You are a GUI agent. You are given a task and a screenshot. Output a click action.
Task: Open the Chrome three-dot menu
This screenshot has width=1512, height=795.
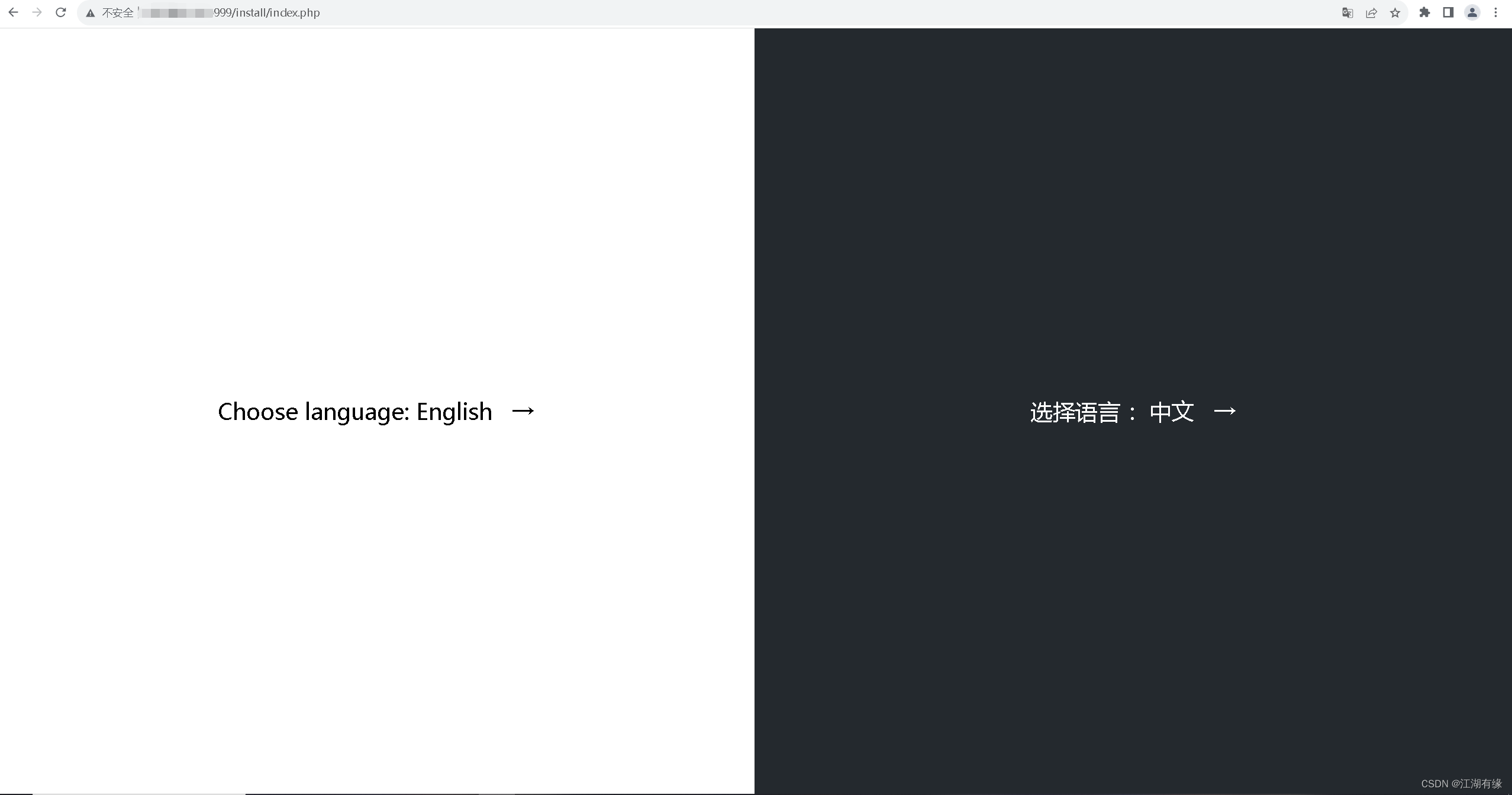click(x=1495, y=12)
